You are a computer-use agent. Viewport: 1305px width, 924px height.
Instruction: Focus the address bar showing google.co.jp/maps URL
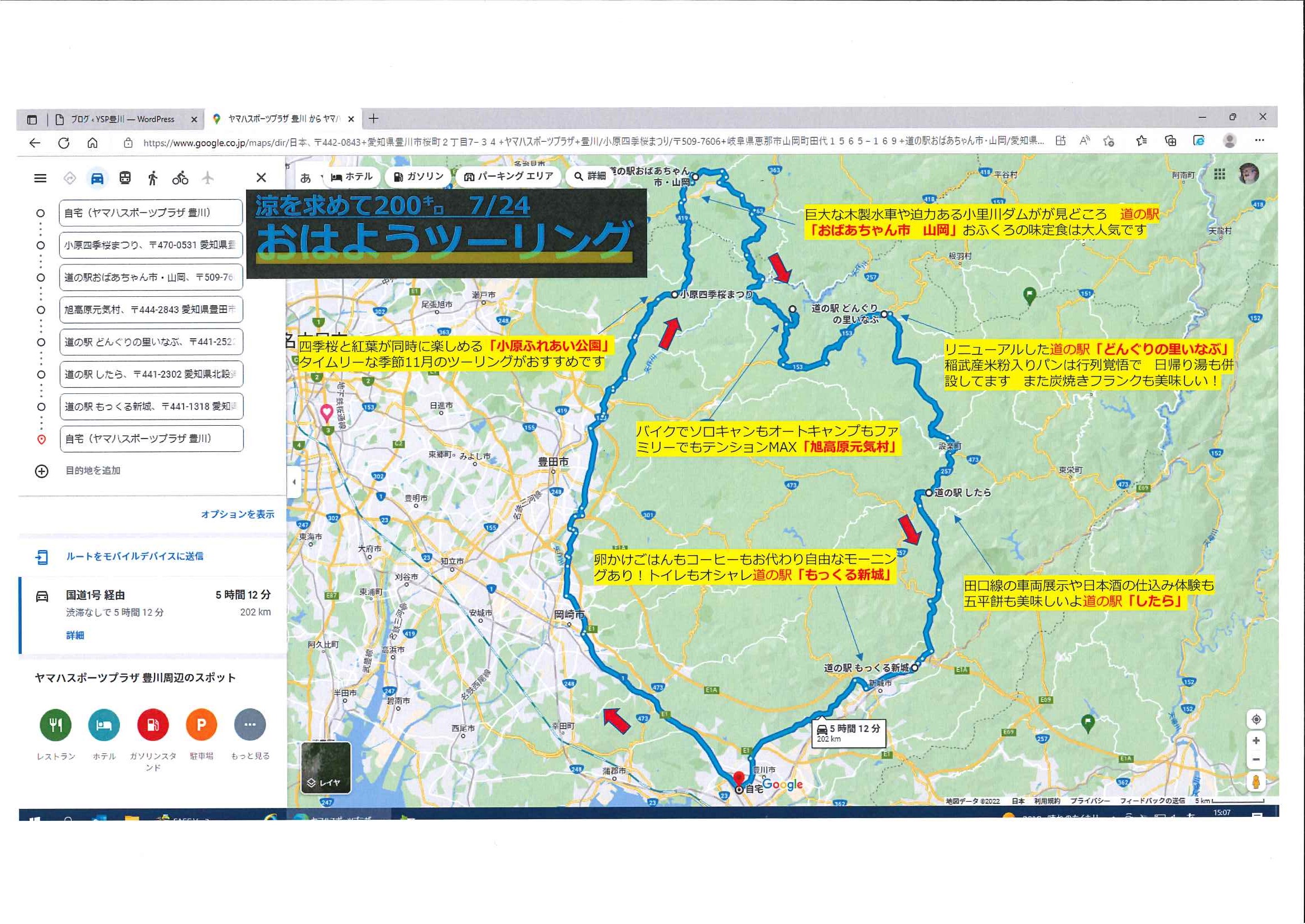[x=593, y=142]
